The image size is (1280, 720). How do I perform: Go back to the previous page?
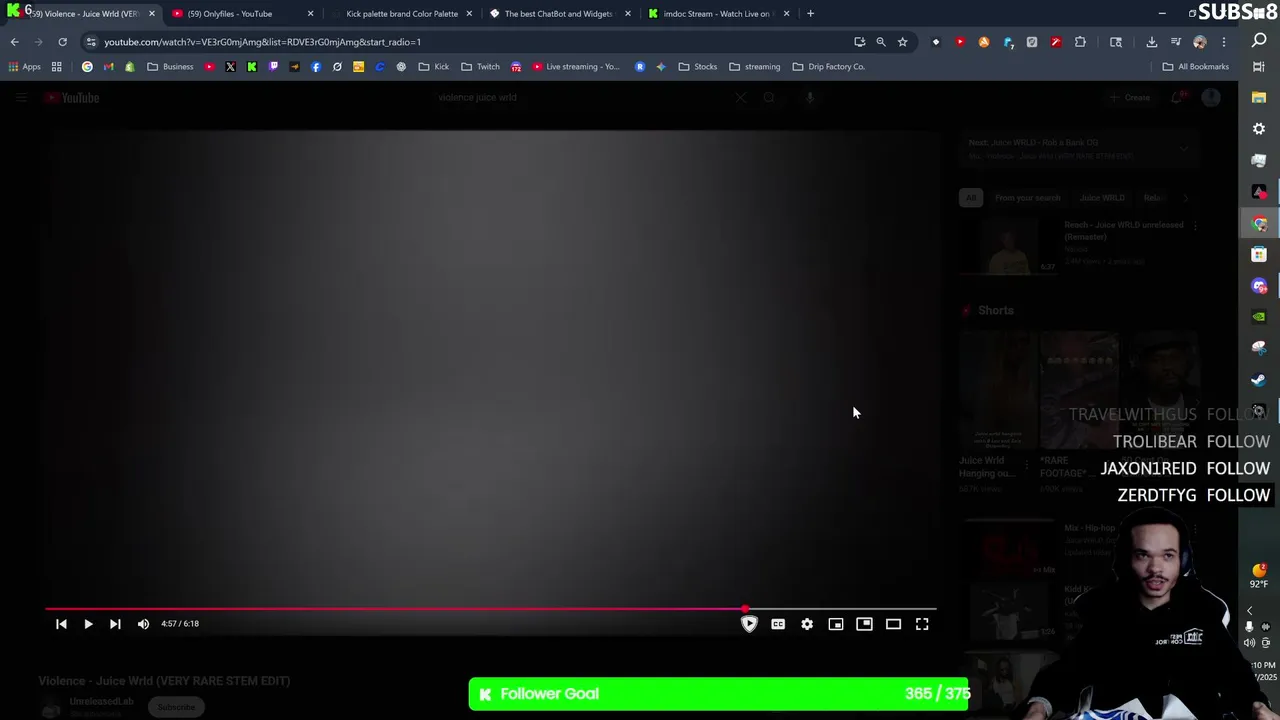coord(15,42)
